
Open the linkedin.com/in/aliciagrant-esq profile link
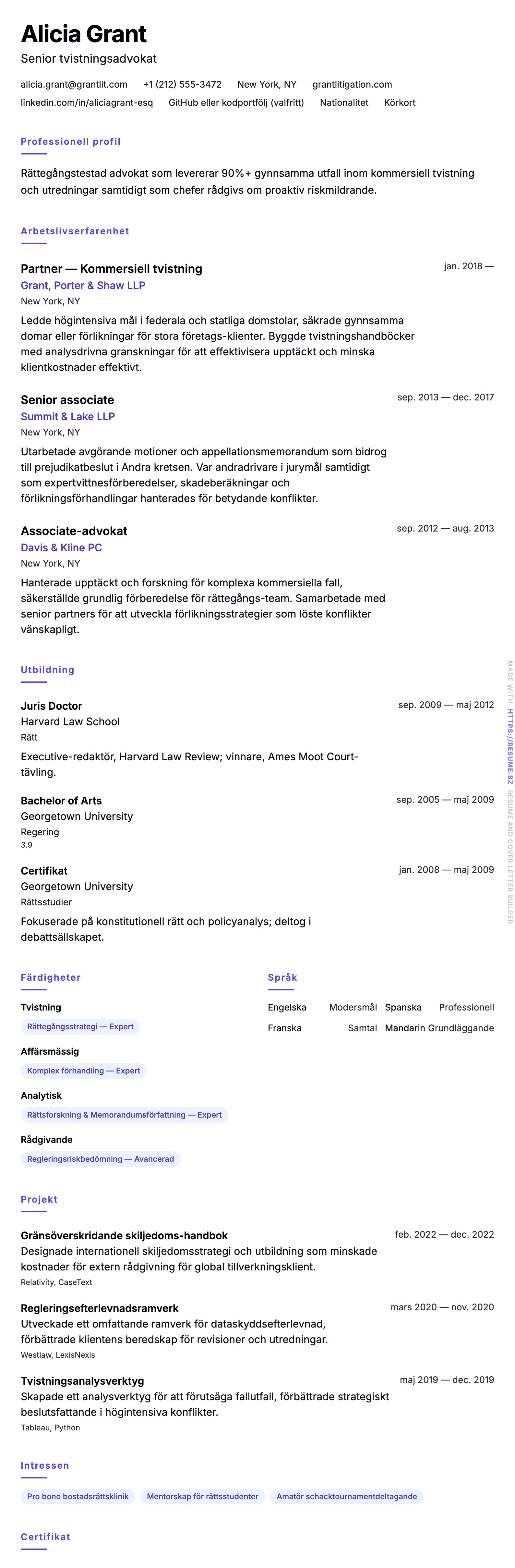click(87, 103)
